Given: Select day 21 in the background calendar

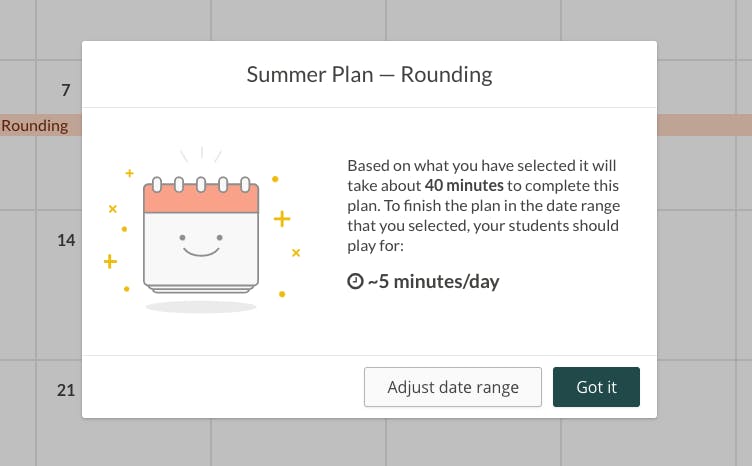Looking at the screenshot, I should tap(66, 391).
